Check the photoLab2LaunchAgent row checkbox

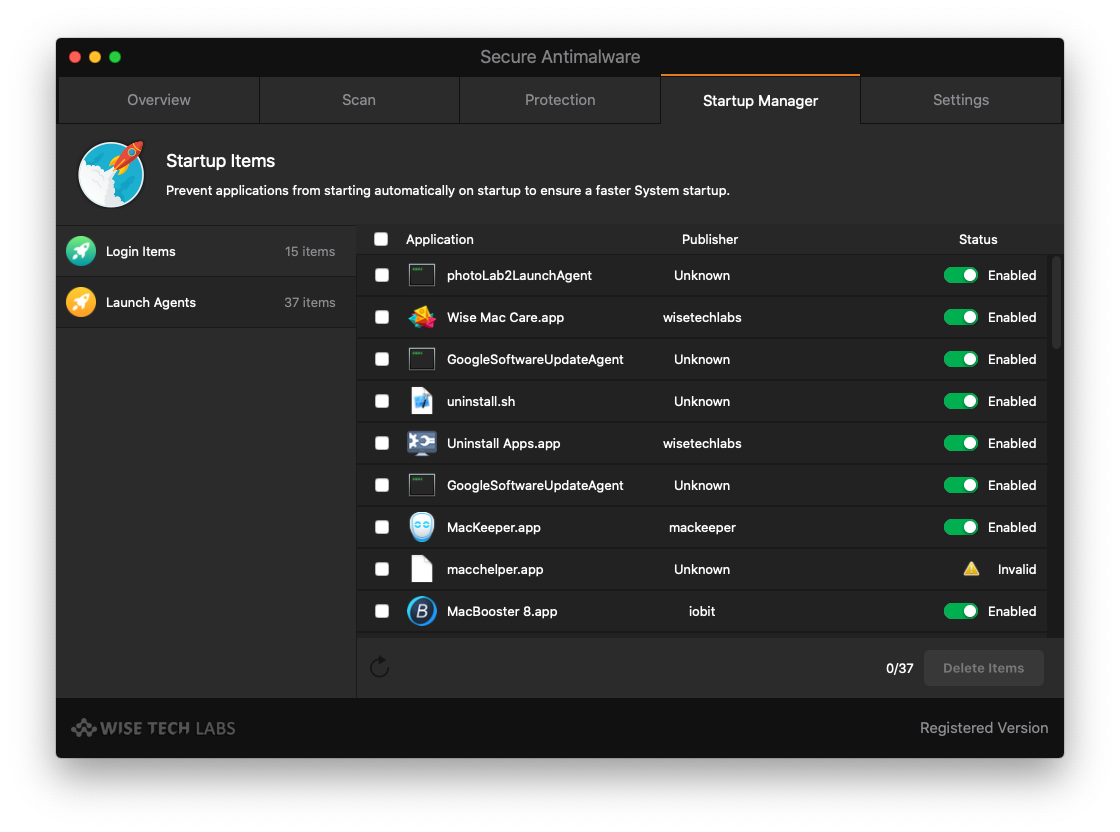(382, 275)
